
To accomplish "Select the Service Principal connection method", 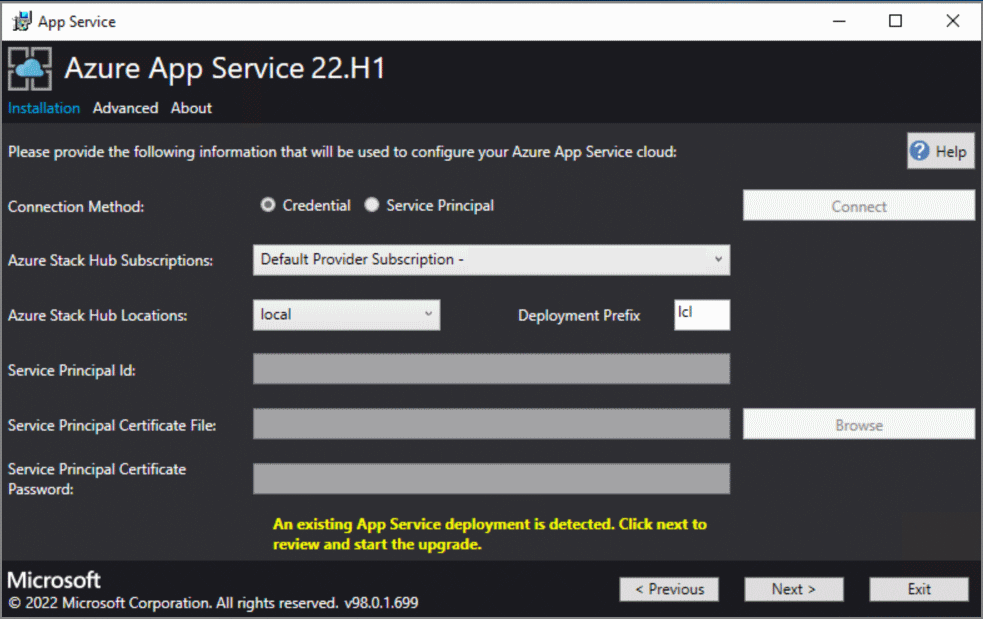I will click(372, 205).
